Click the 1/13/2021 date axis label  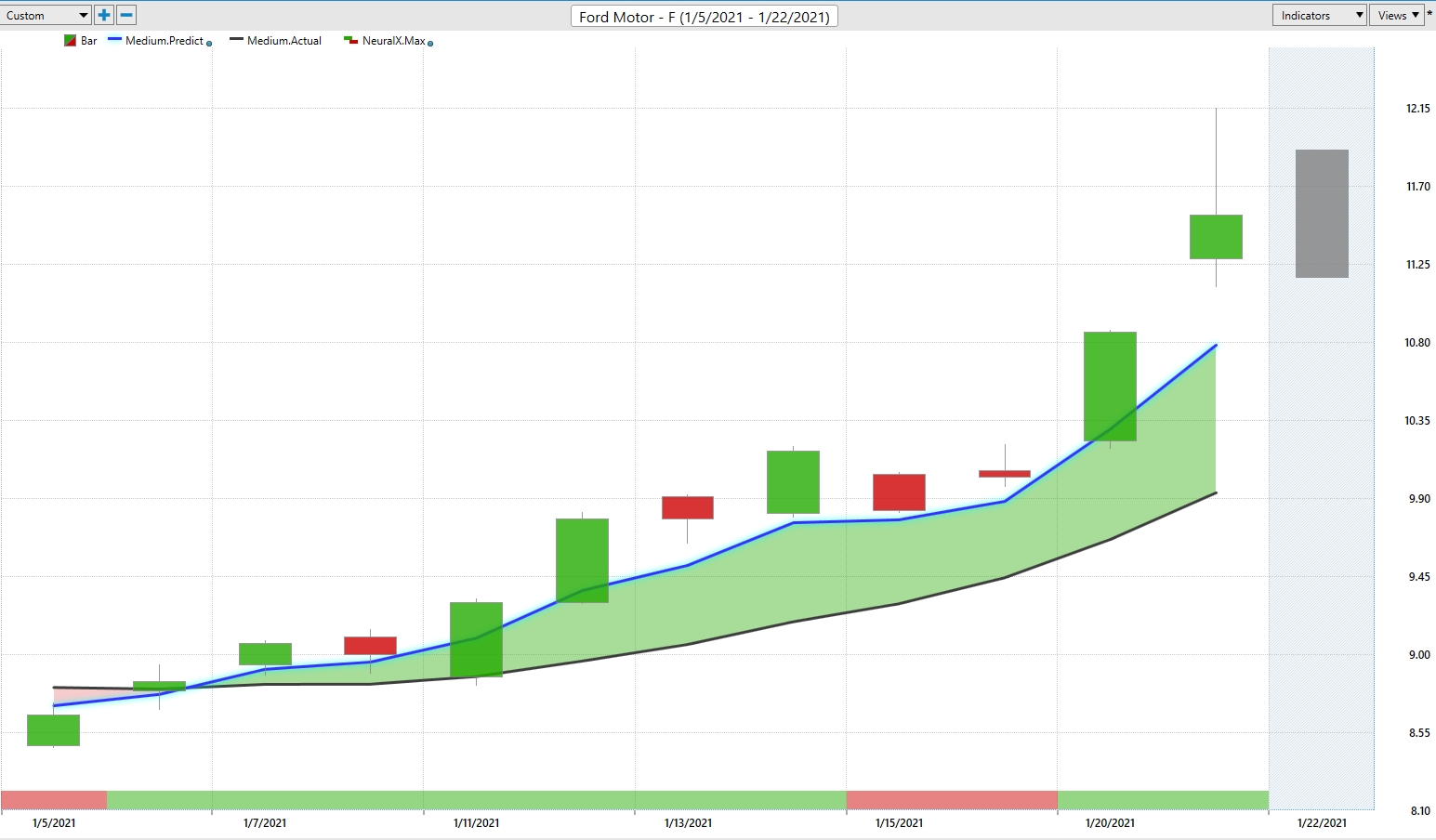688,823
